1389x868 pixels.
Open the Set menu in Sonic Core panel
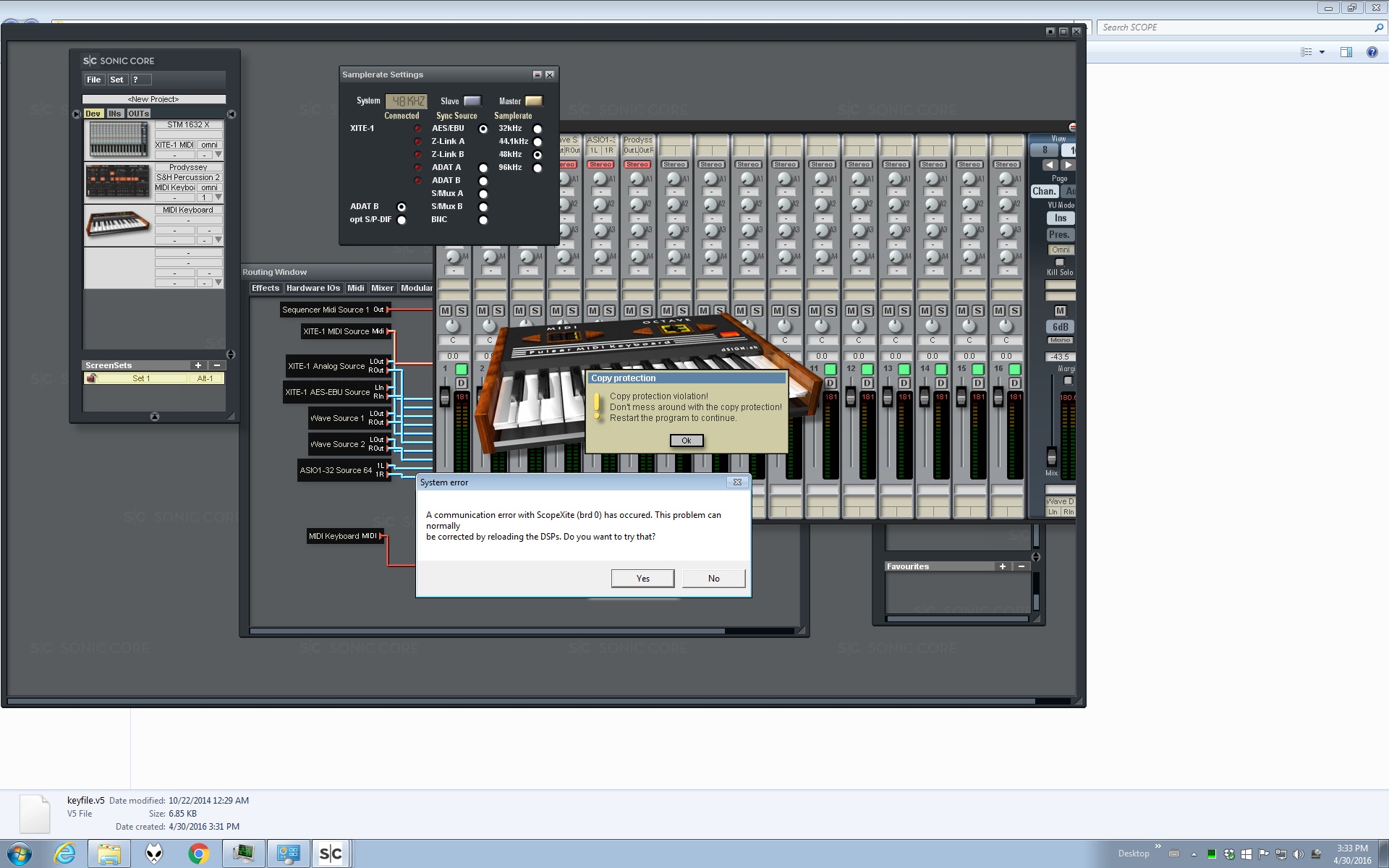(116, 80)
